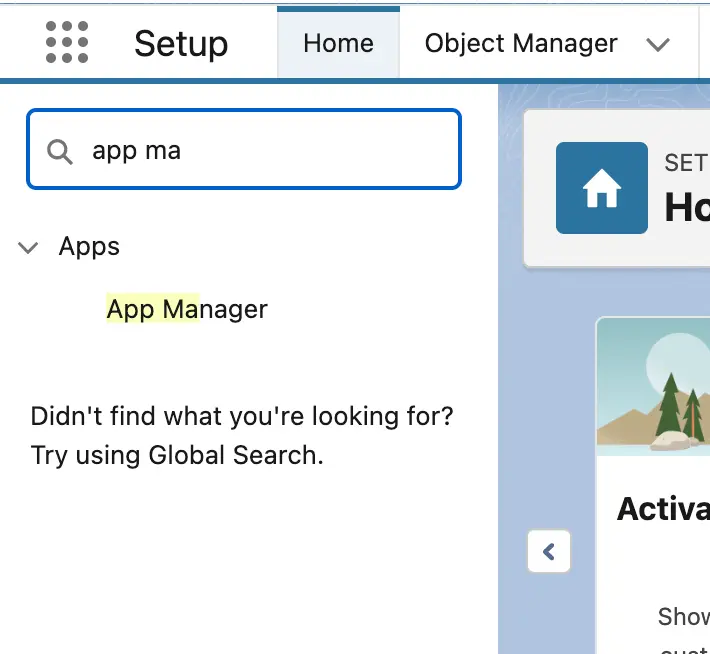This screenshot has height=654, width=710.
Task: Click the "Try using Global Search" text
Action: point(177,455)
